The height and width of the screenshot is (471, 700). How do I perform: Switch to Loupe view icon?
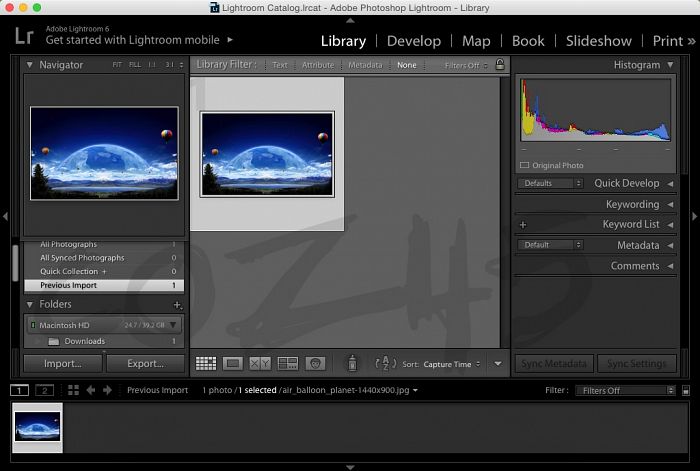click(233, 364)
